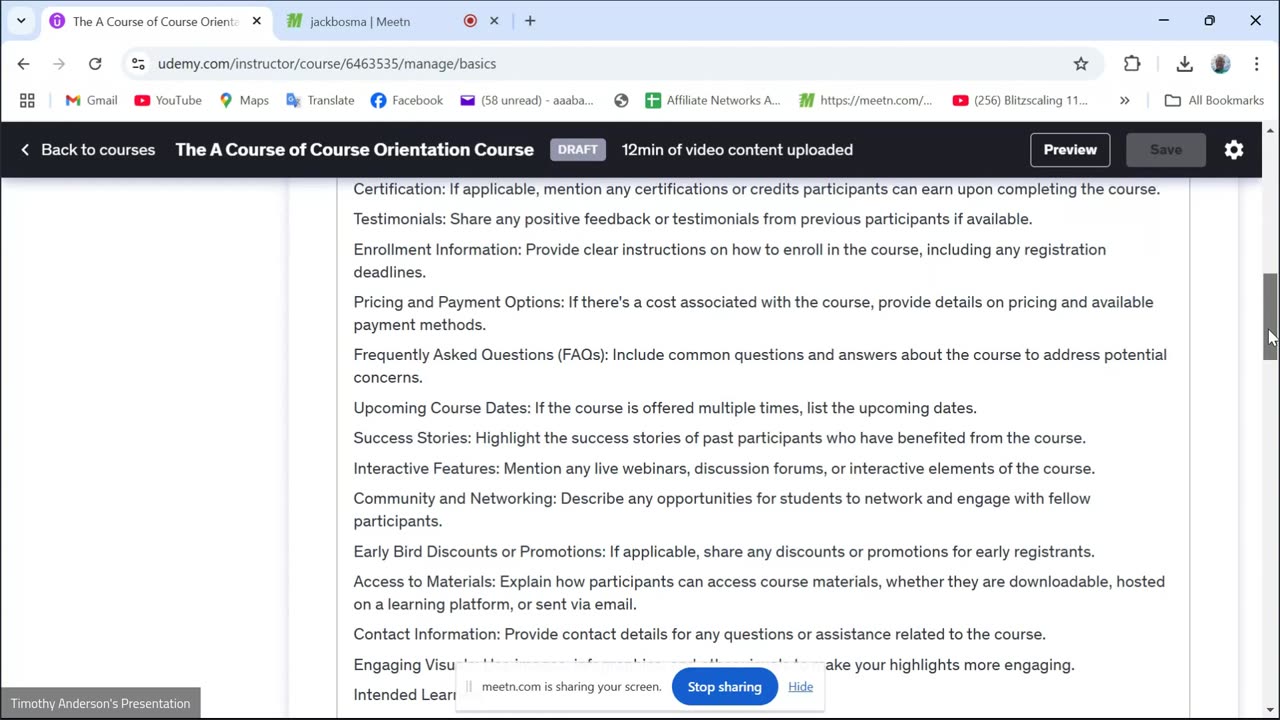The height and width of the screenshot is (720, 1280).
Task: Click the address bar URL
Action: [327, 63]
